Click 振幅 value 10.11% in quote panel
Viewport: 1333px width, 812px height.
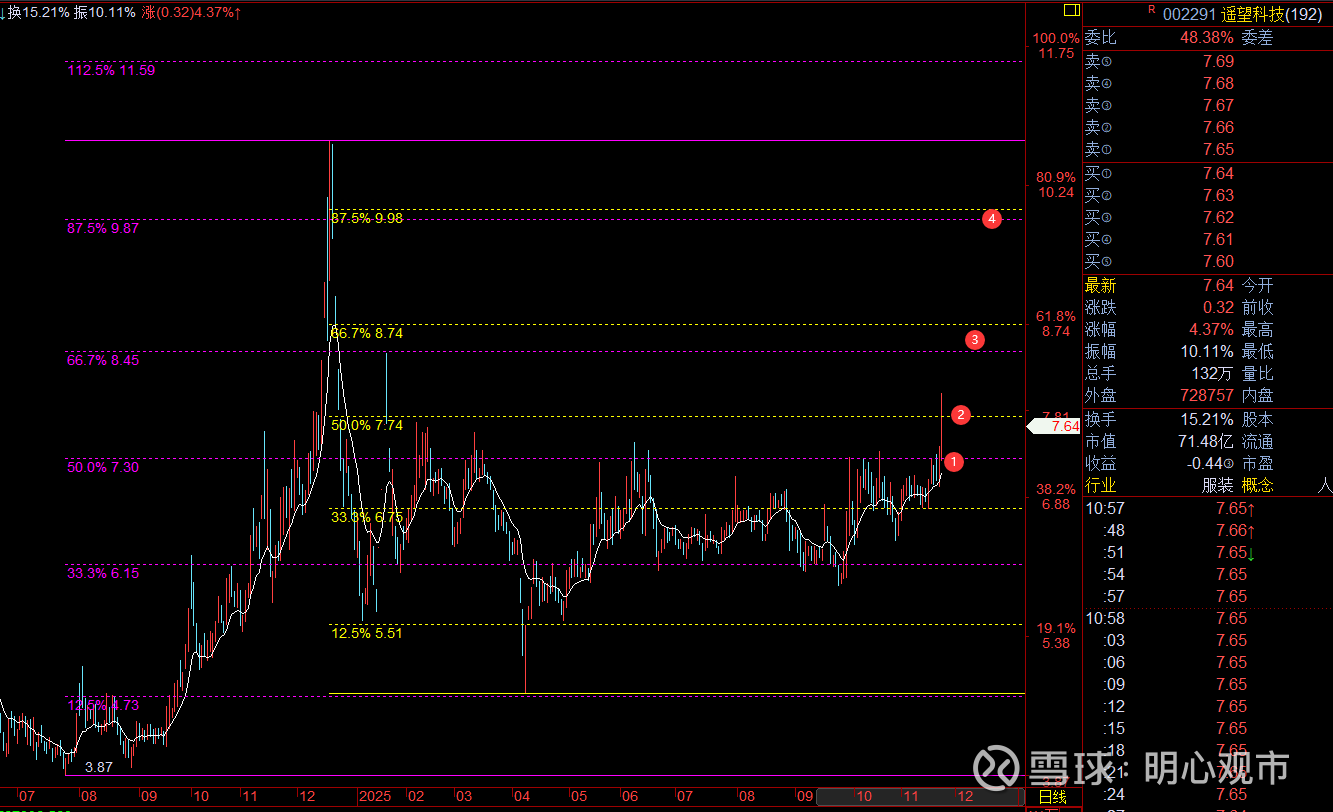point(1207,352)
